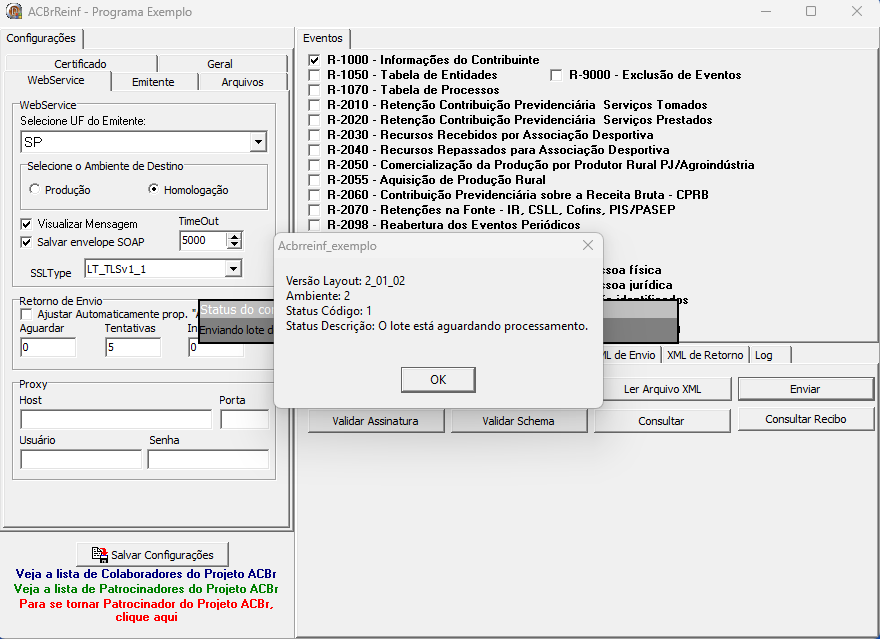Click the Validar Assinatura button
Image resolution: width=880 pixels, height=639 pixels.
pyautogui.click(x=375, y=421)
